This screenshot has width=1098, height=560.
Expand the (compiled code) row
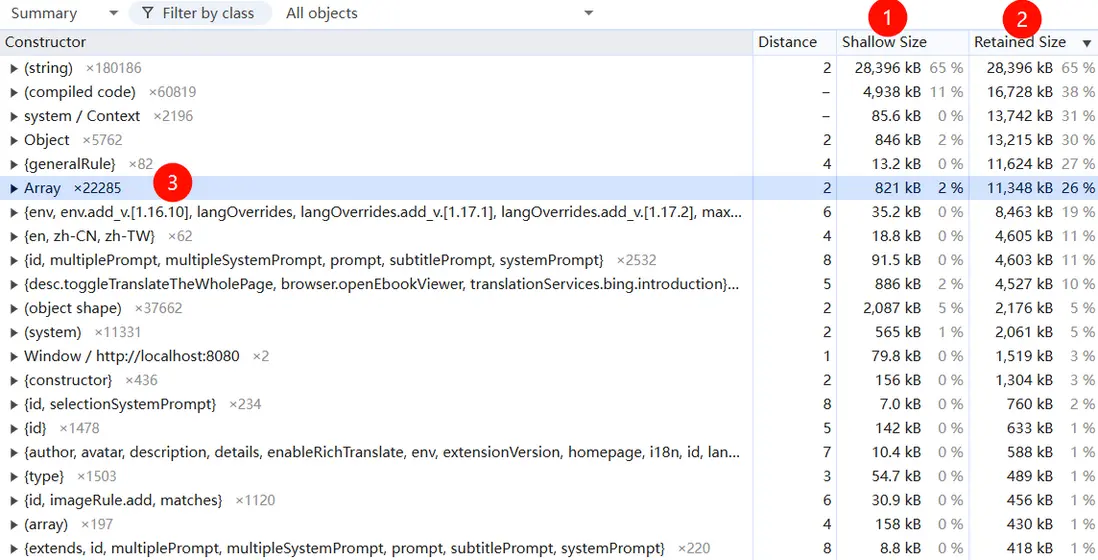[x=13, y=92]
